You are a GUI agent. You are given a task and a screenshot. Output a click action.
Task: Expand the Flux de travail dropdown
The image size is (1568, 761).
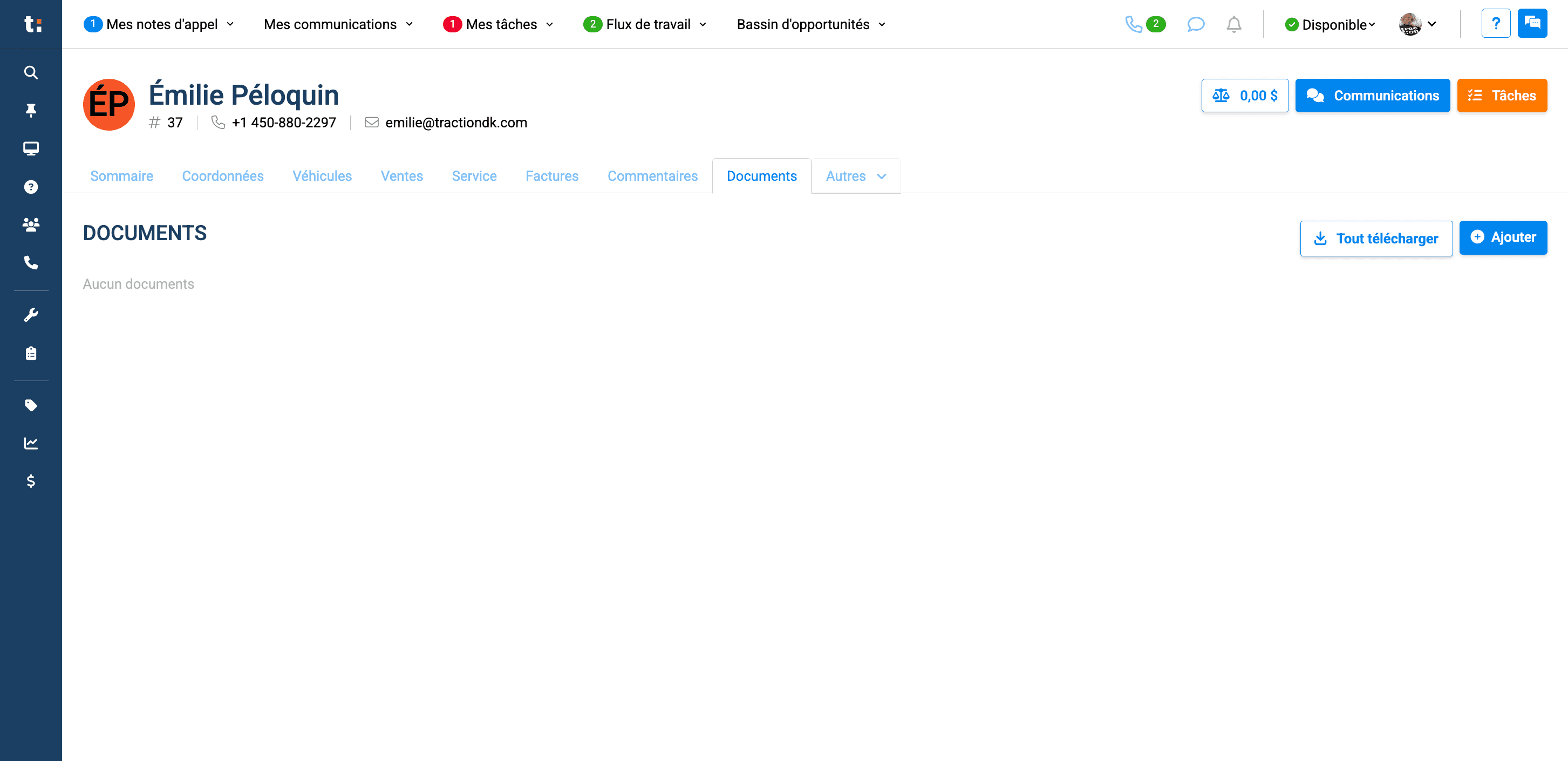point(645,24)
